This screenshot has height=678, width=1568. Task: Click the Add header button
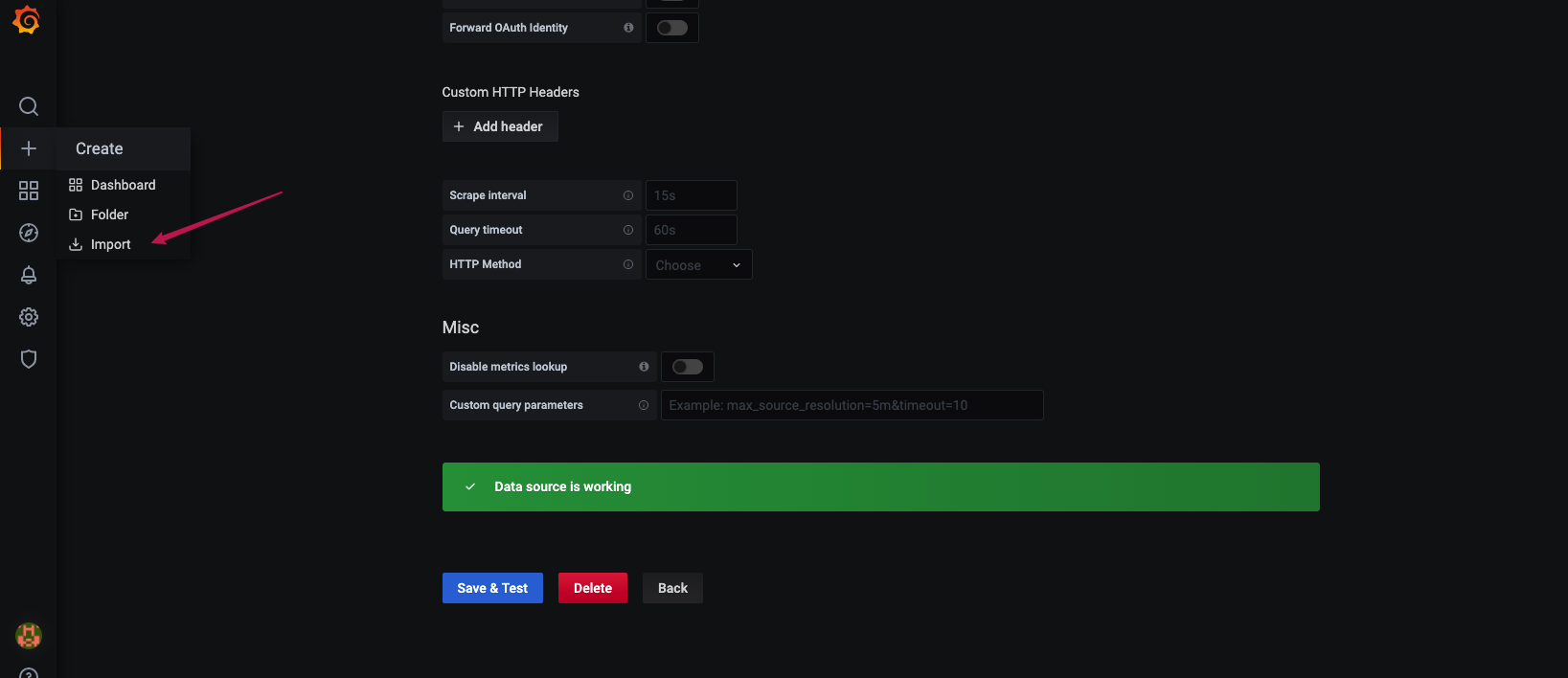point(500,126)
